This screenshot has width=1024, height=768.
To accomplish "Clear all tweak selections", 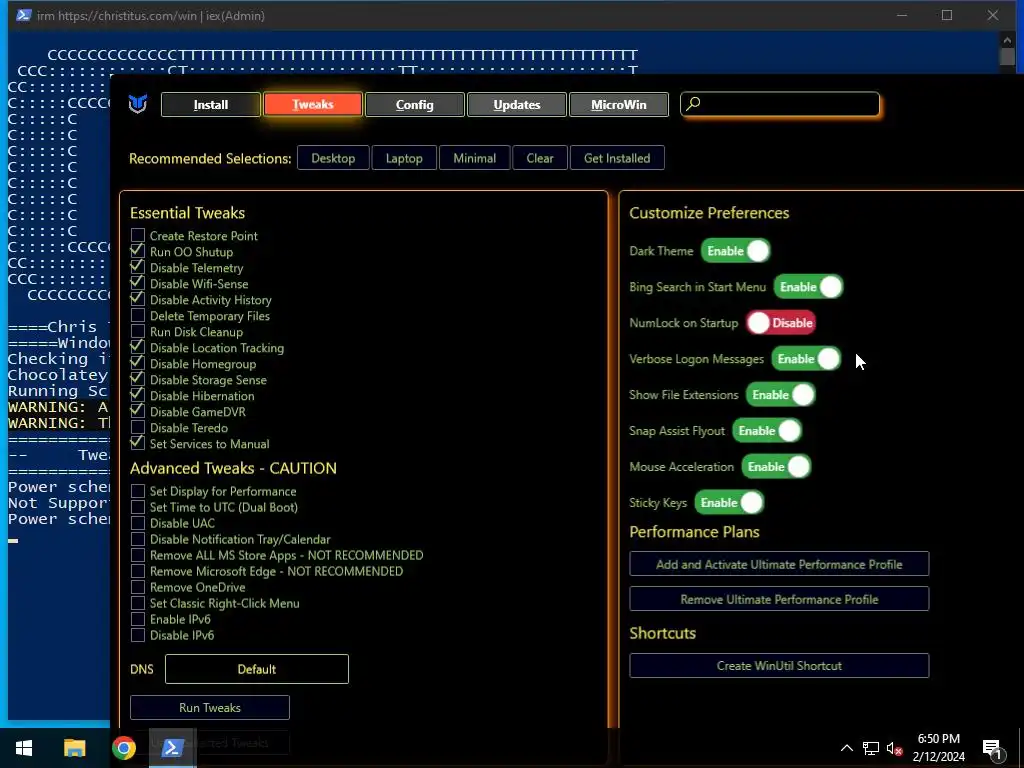I will (539, 158).
